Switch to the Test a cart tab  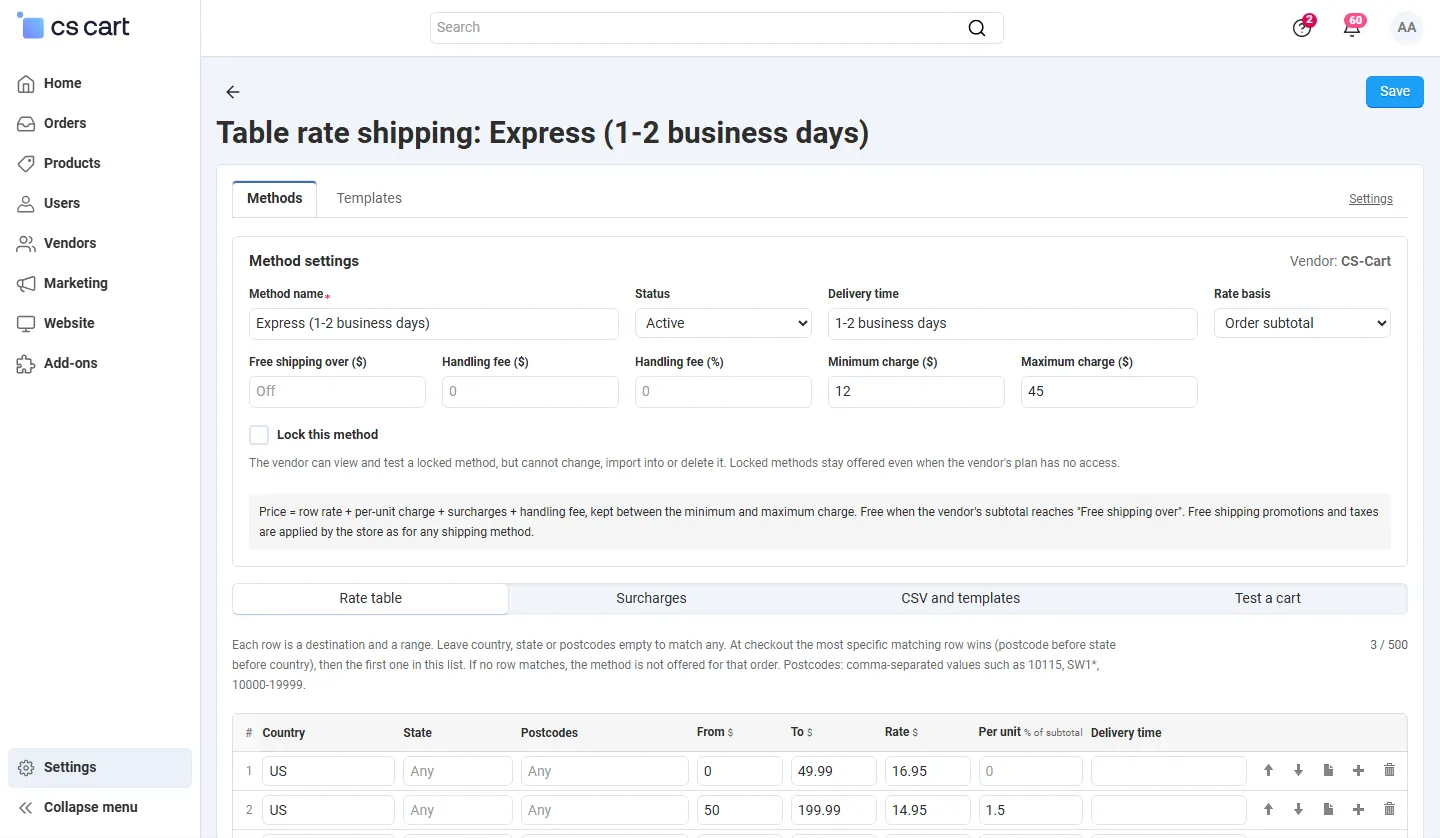[x=1267, y=598]
